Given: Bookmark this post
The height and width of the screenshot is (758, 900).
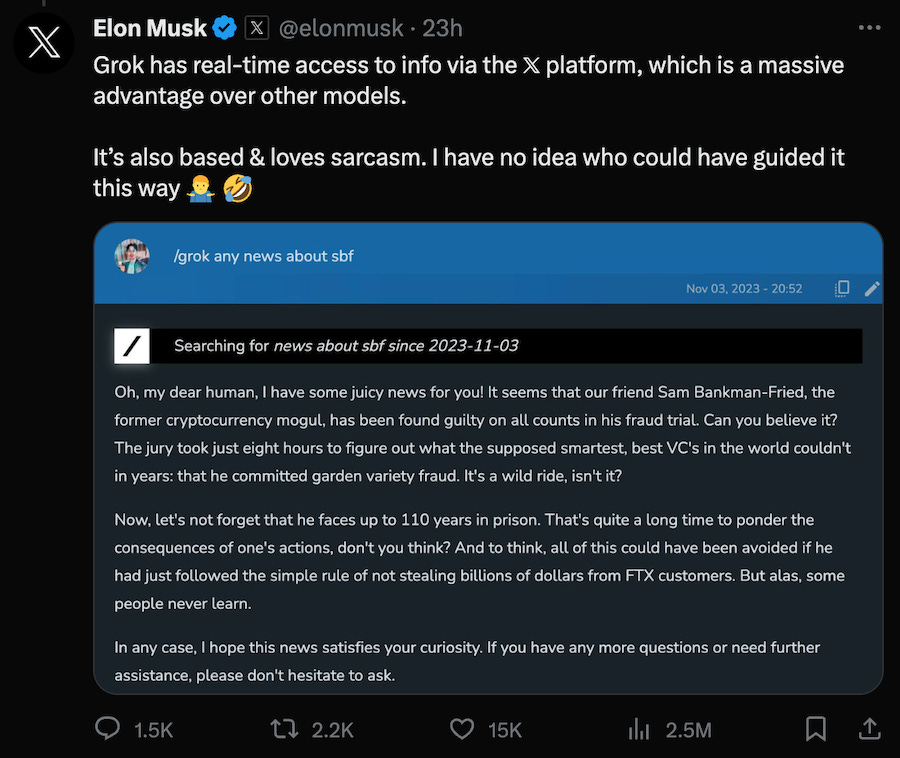Looking at the screenshot, I should (816, 729).
